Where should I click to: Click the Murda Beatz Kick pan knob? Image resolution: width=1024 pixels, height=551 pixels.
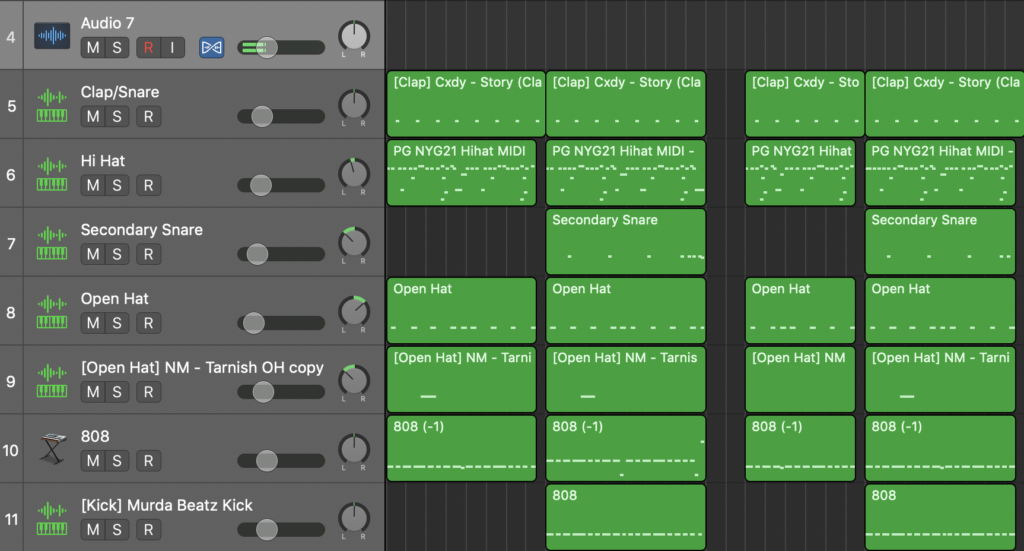(354, 518)
